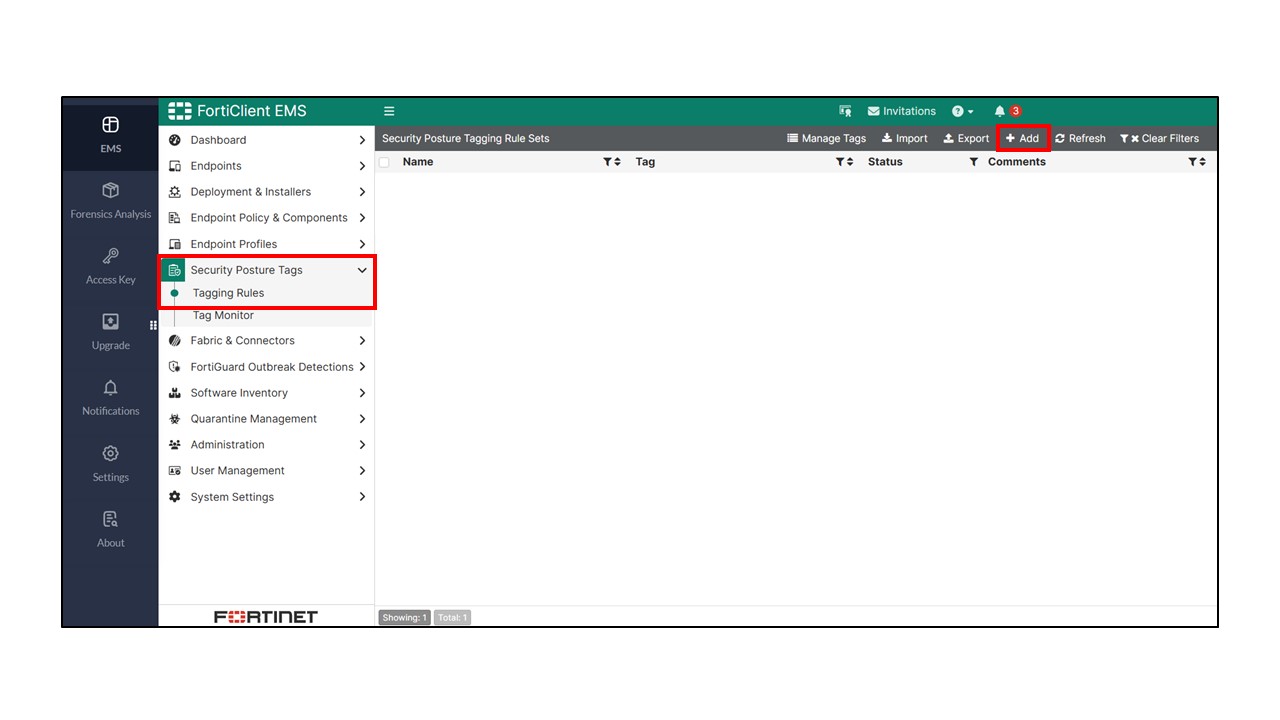The width and height of the screenshot is (1280, 720).
Task: Expand User Management chevron
Action: coord(362,471)
